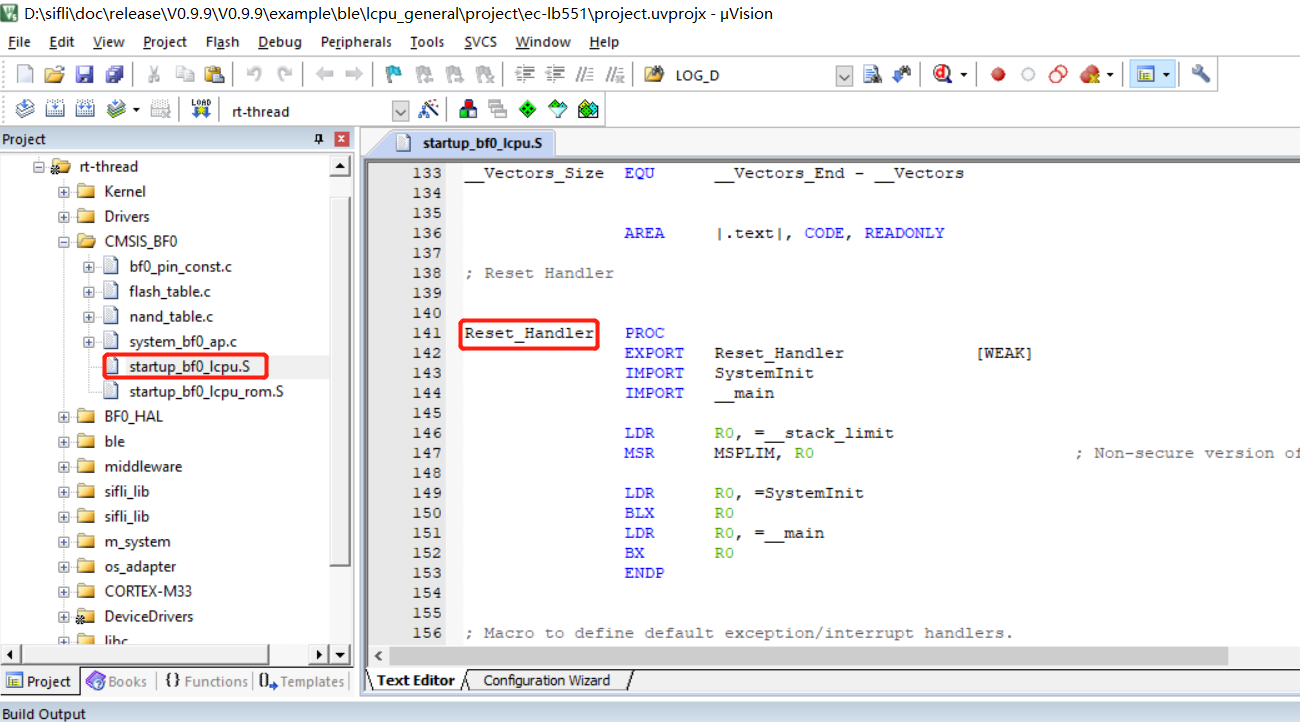1300x722 pixels.
Task: Open the rt-thread target dropdown
Action: pyautogui.click(x=401, y=111)
